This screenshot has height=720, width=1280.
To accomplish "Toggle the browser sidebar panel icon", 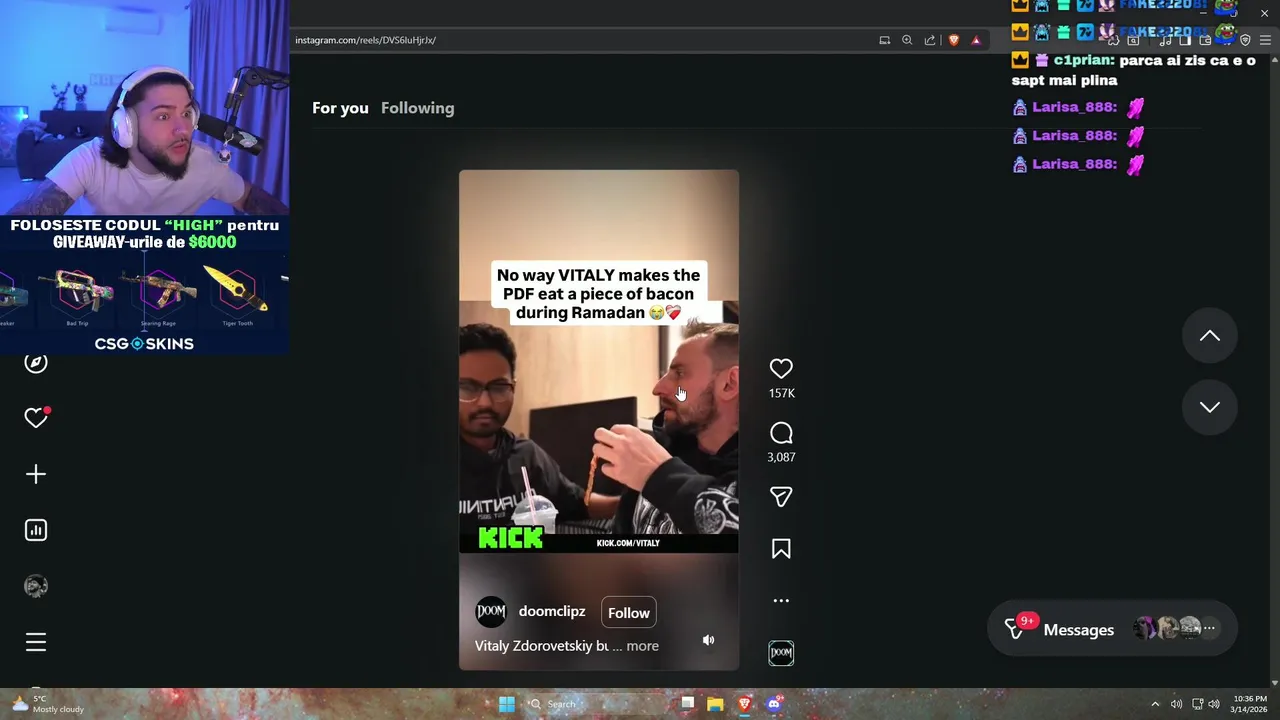I will click(1185, 40).
